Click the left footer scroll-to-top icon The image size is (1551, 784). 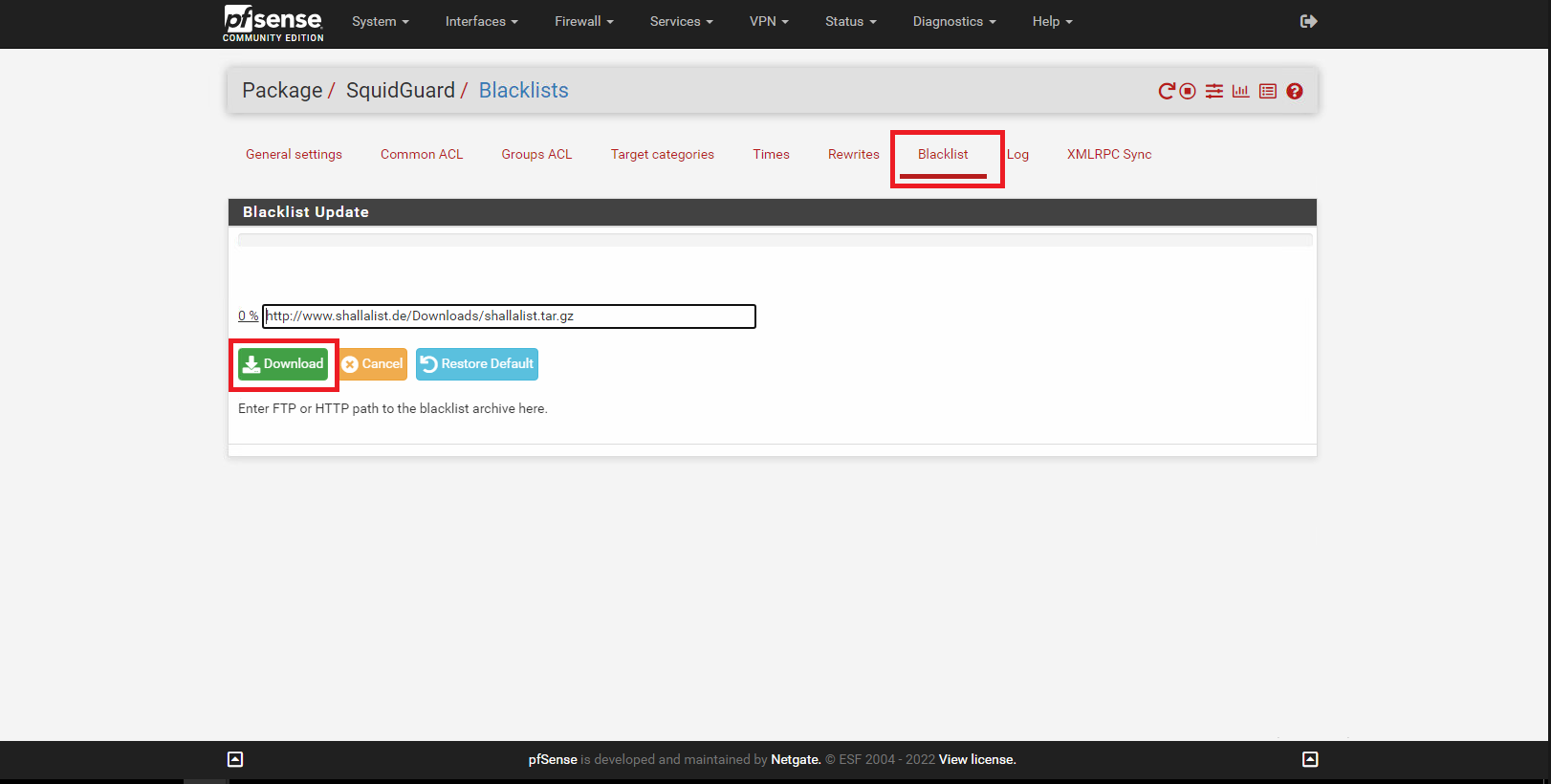pyautogui.click(x=235, y=759)
